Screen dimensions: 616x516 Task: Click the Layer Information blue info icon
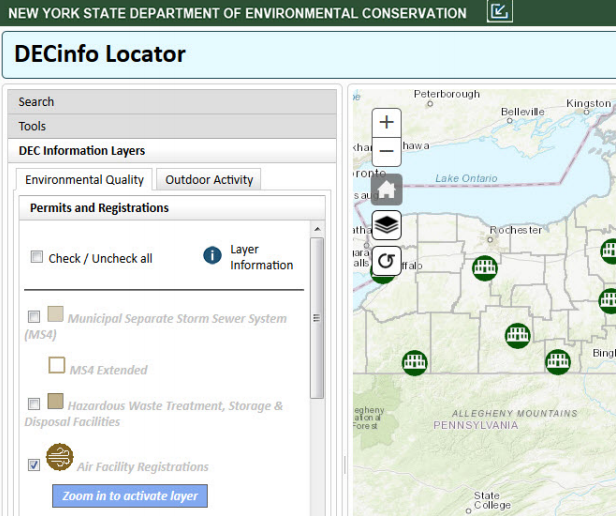click(212, 255)
